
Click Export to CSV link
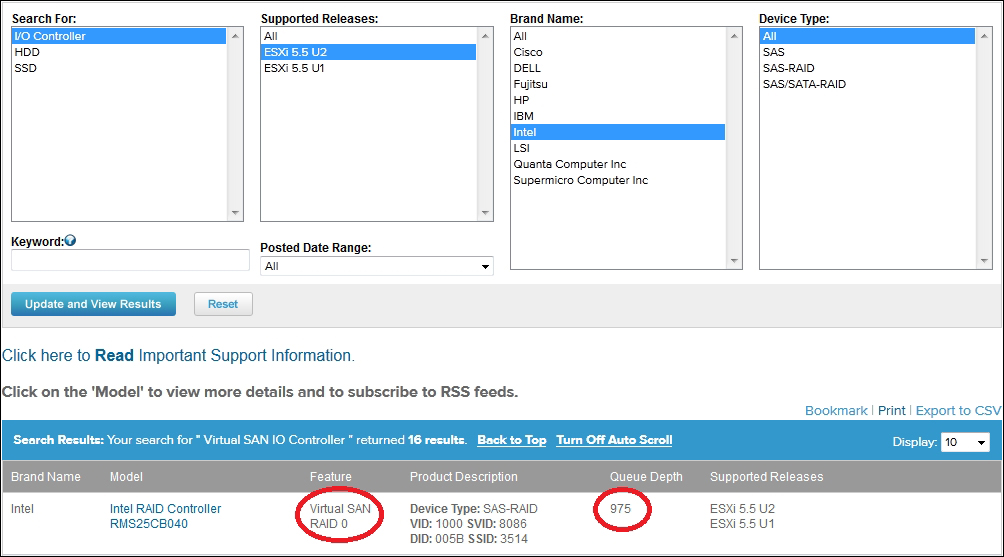958,410
